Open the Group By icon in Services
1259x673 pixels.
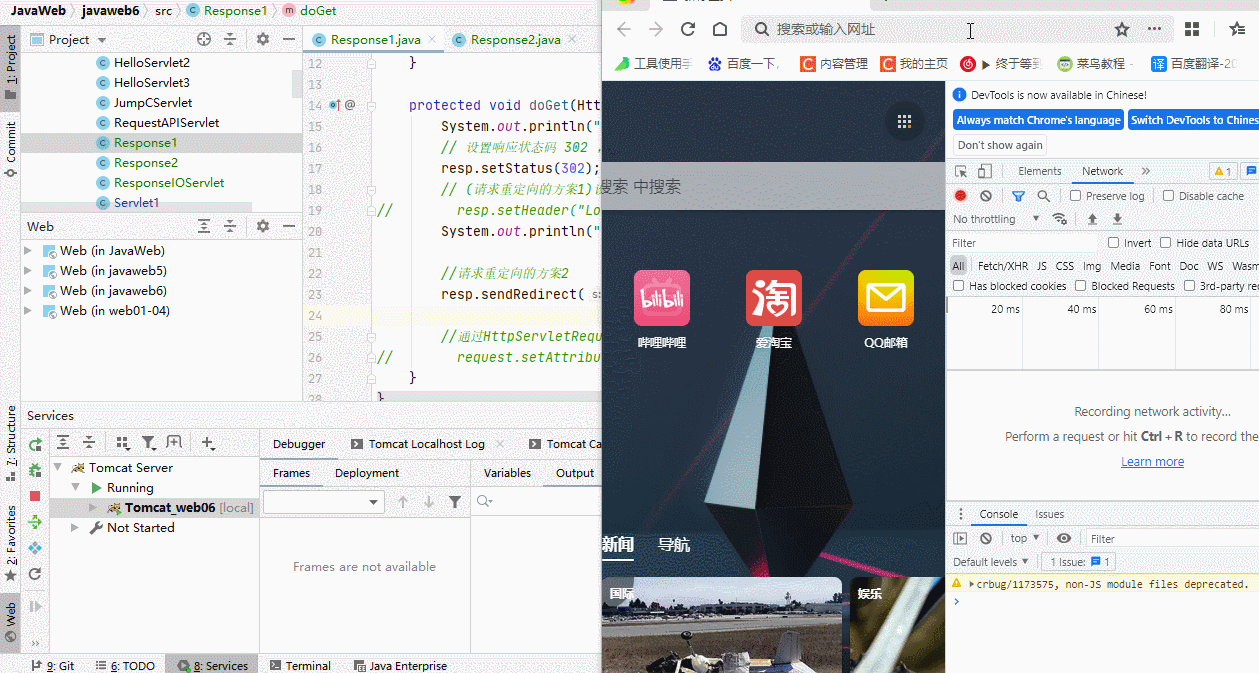tap(123, 442)
